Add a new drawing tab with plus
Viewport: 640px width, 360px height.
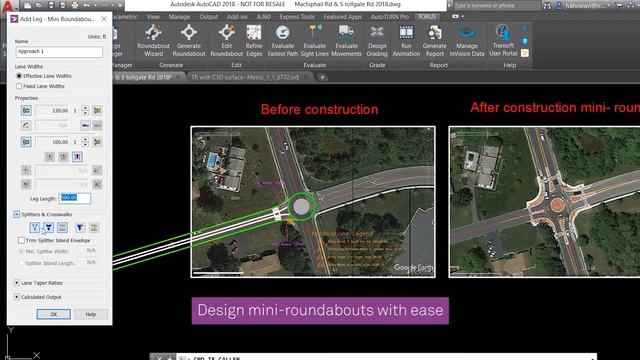pos(322,77)
